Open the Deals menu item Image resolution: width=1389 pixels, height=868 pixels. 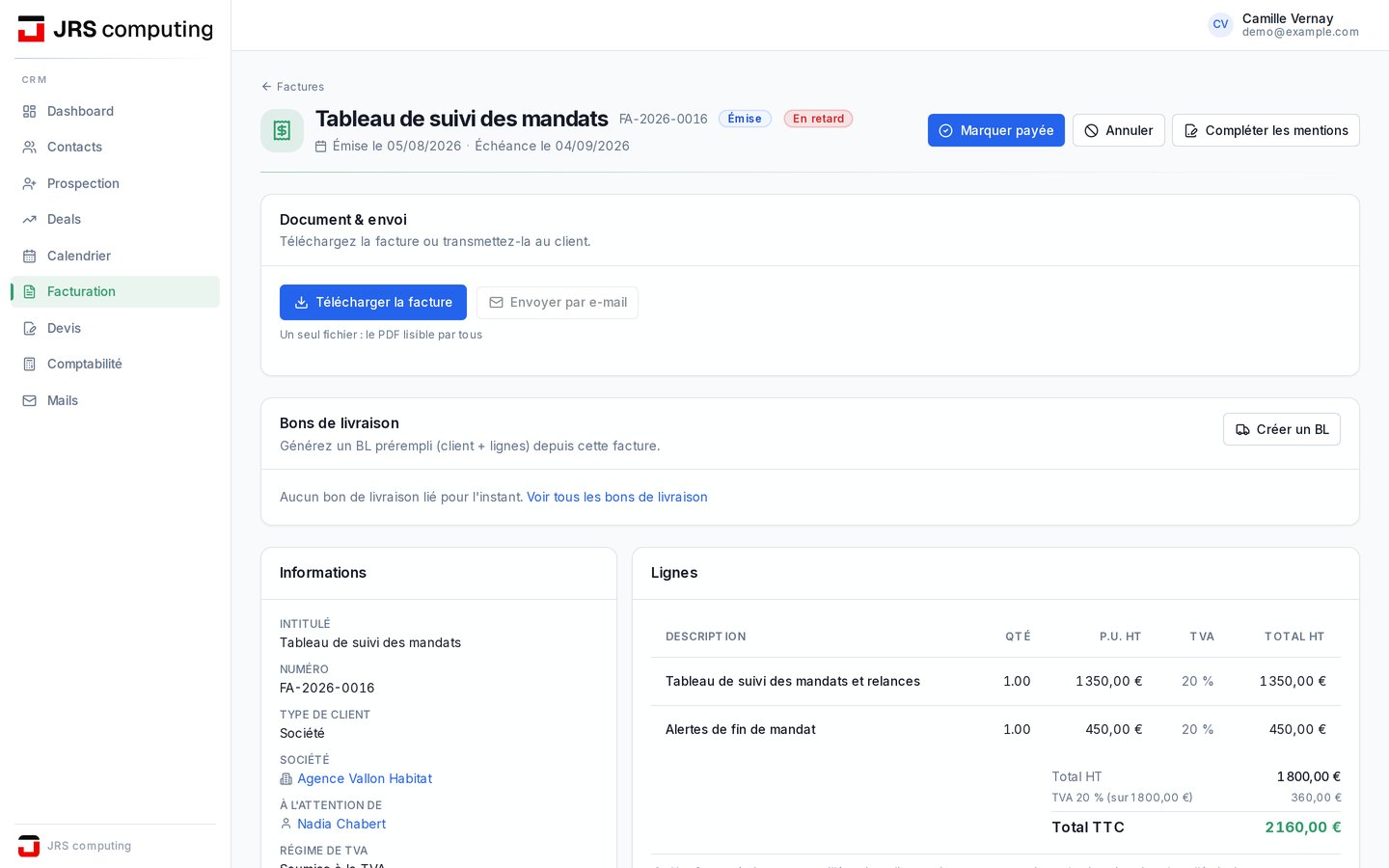[116, 219]
